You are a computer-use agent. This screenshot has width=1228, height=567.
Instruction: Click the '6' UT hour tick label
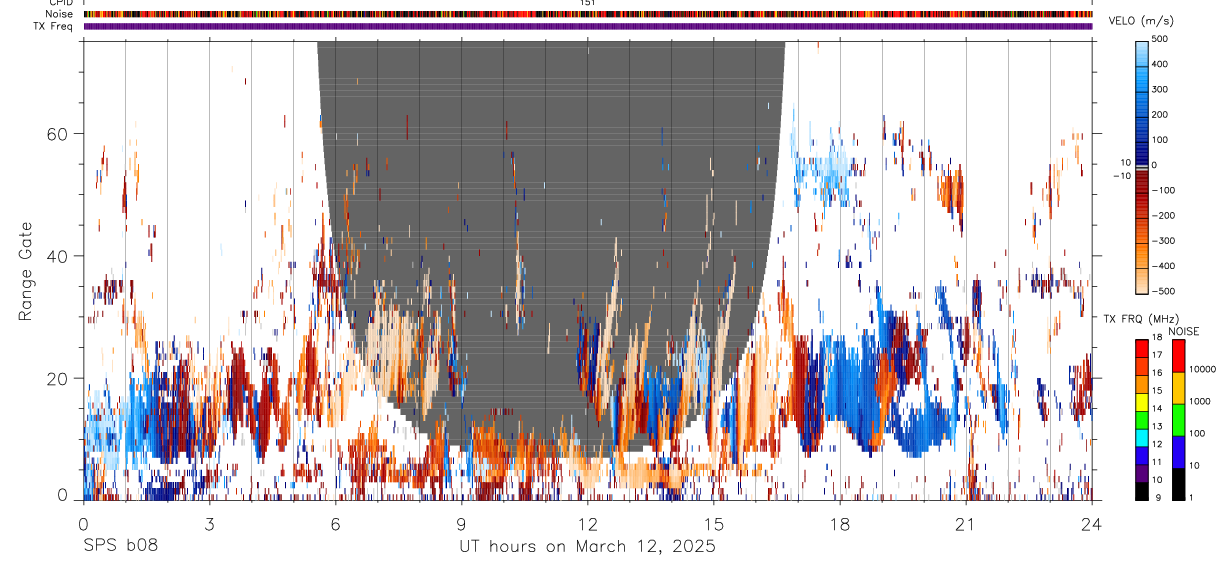[335, 523]
